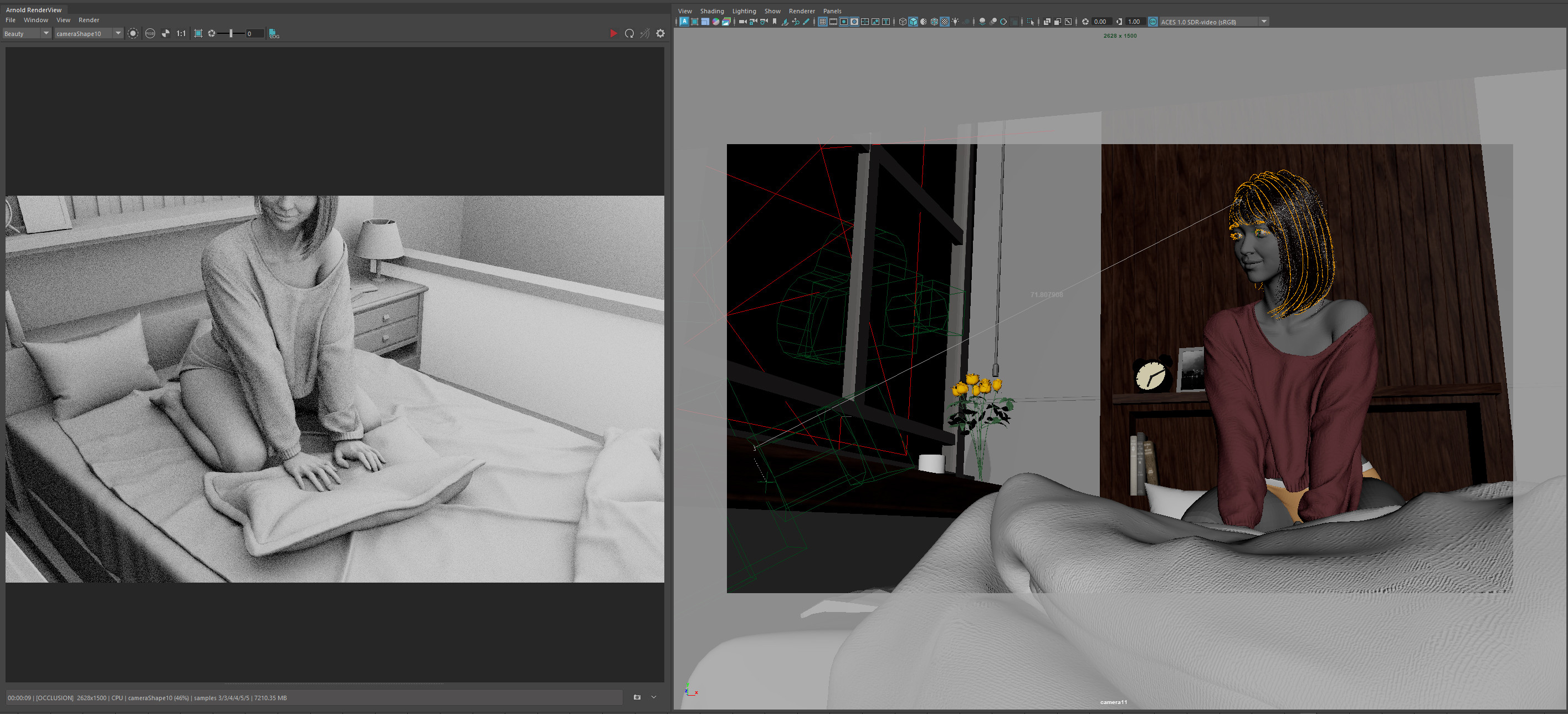The width and height of the screenshot is (1568, 714).
Task: Toggle the Textured checker icon
Action: [x=945, y=22]
